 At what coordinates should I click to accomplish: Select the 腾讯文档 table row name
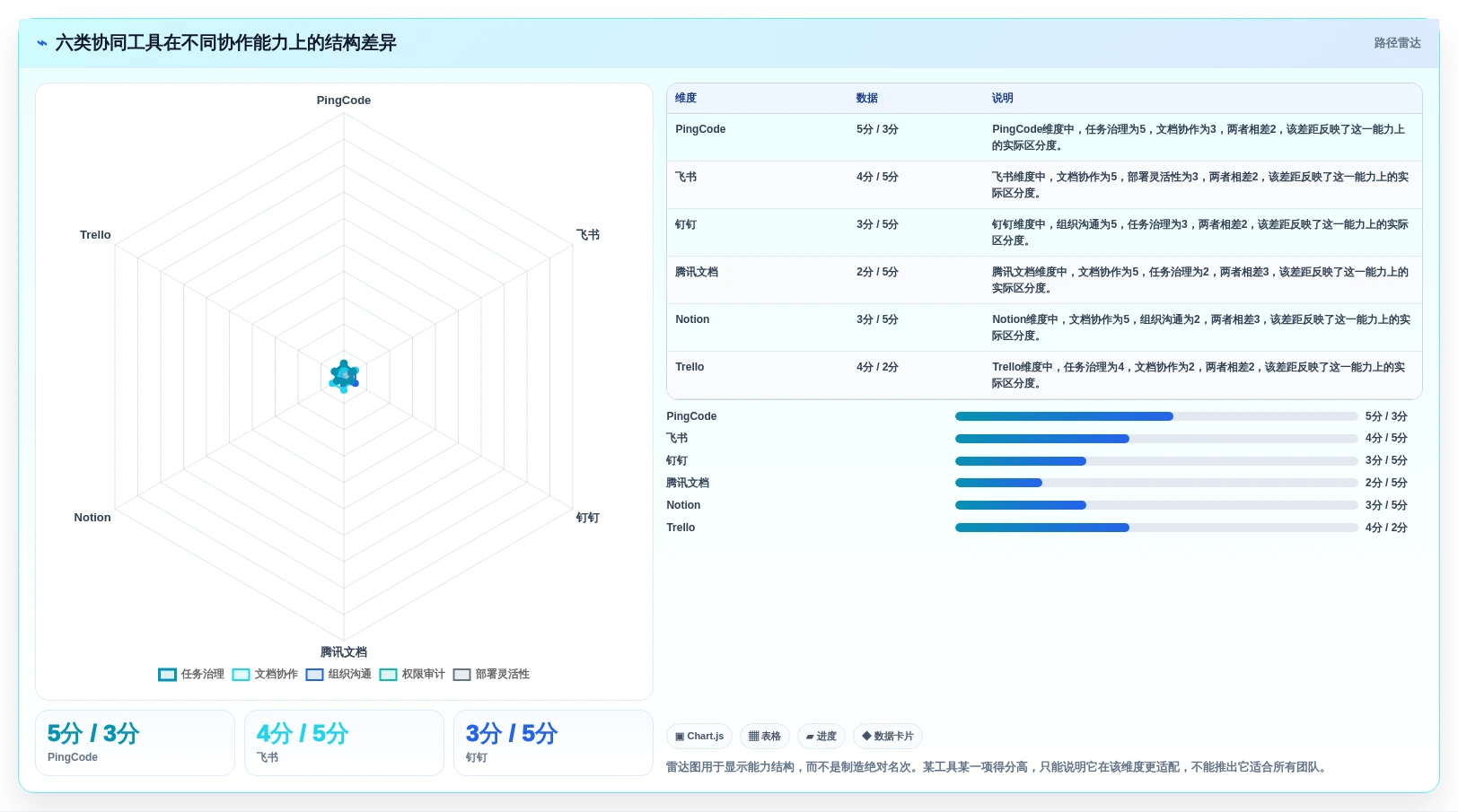[697, 272]
